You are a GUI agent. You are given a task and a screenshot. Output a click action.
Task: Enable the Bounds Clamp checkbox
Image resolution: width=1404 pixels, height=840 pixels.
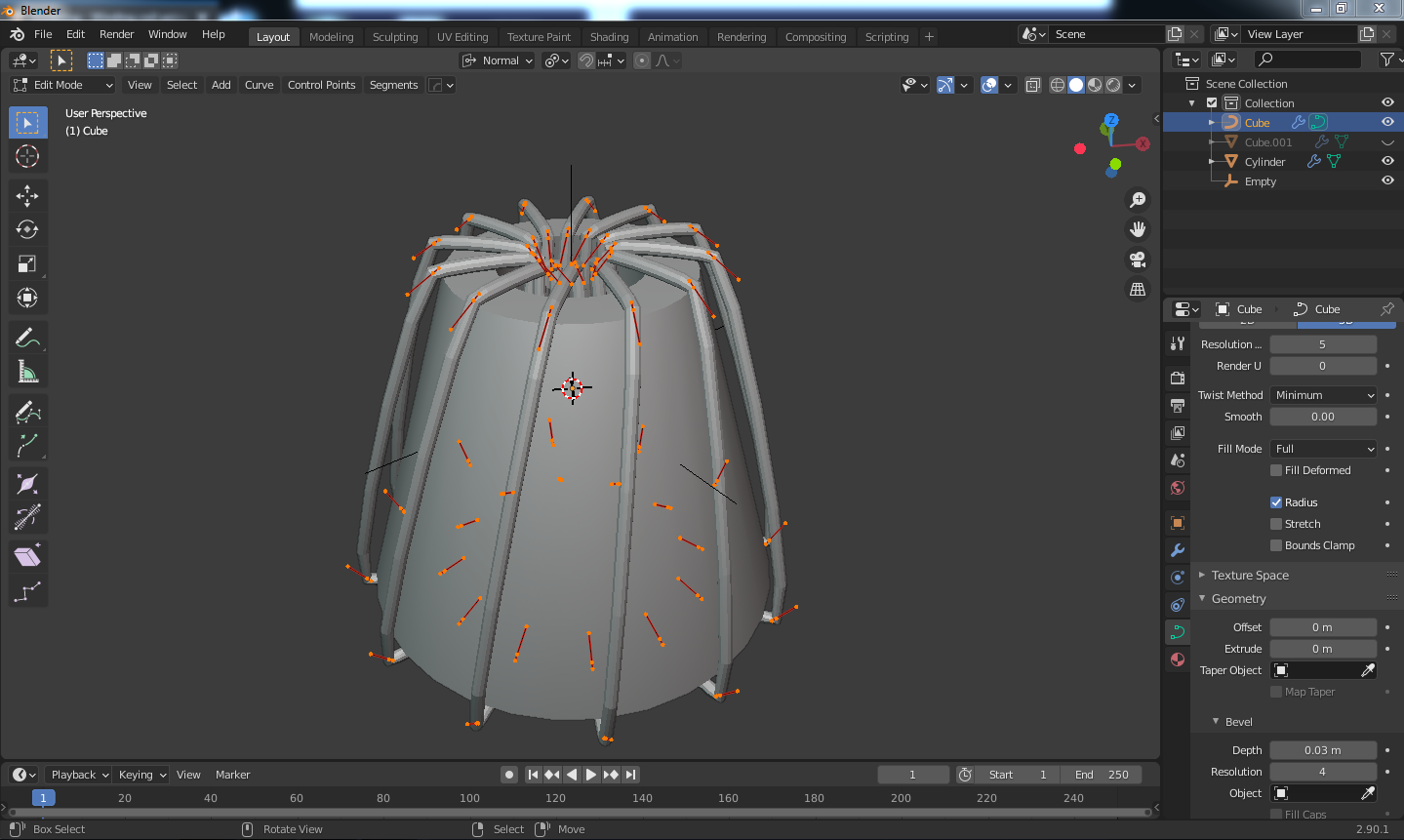pyautogui.click(x=1276, y=545)
